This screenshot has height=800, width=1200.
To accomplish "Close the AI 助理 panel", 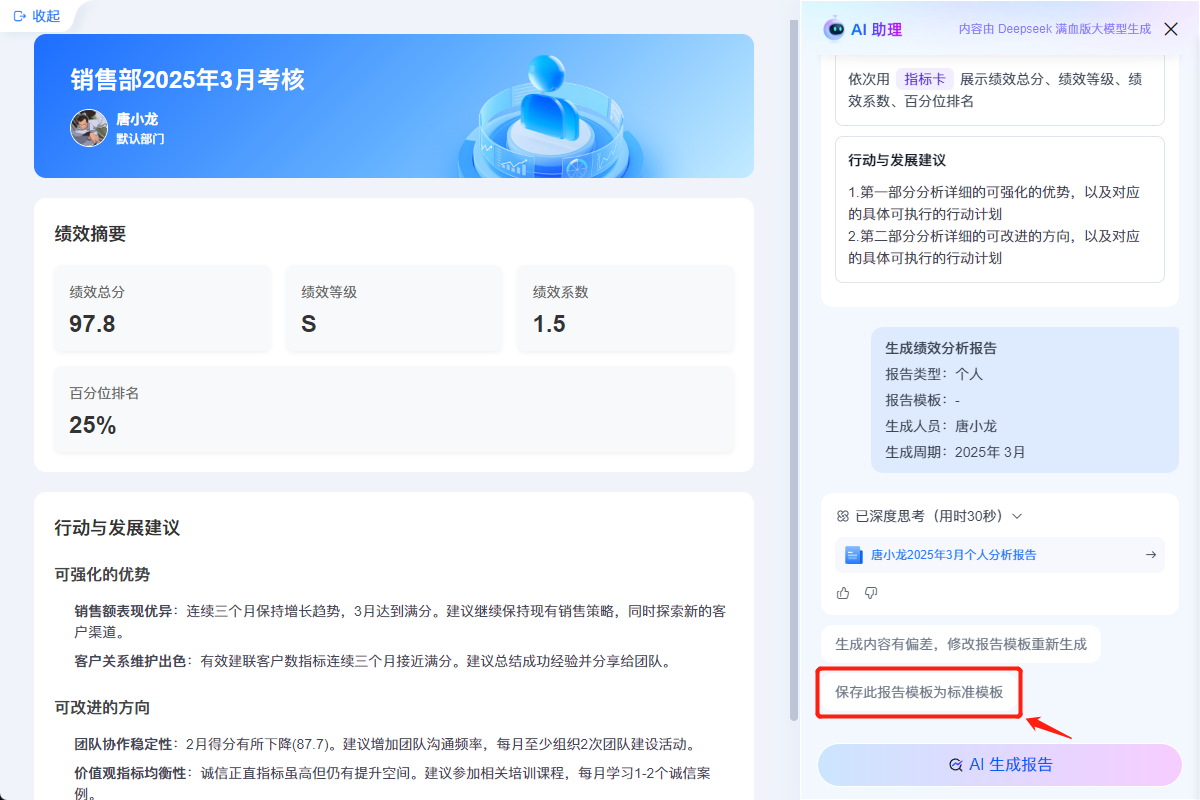I will coord(1171,29).
